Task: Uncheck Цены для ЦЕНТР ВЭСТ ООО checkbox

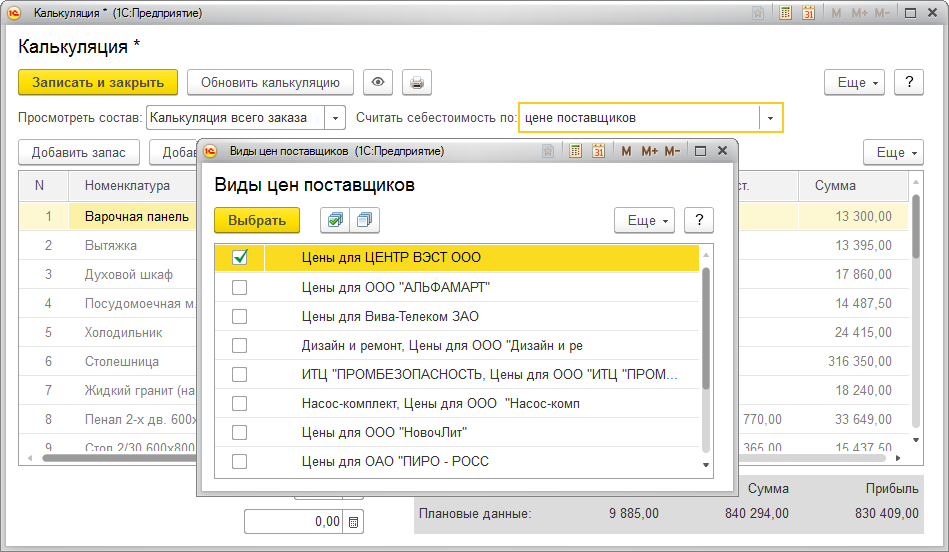Action: click(x=240, y=258)
